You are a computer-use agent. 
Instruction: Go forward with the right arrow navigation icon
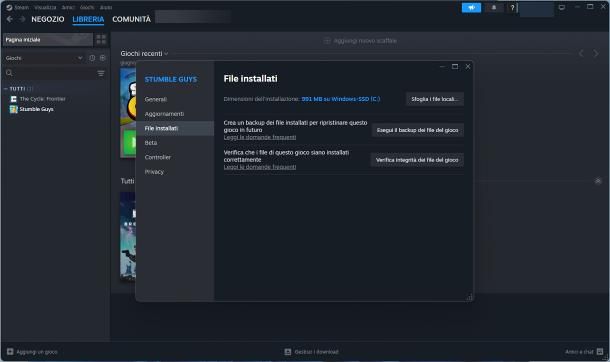[x=22, y=19]
